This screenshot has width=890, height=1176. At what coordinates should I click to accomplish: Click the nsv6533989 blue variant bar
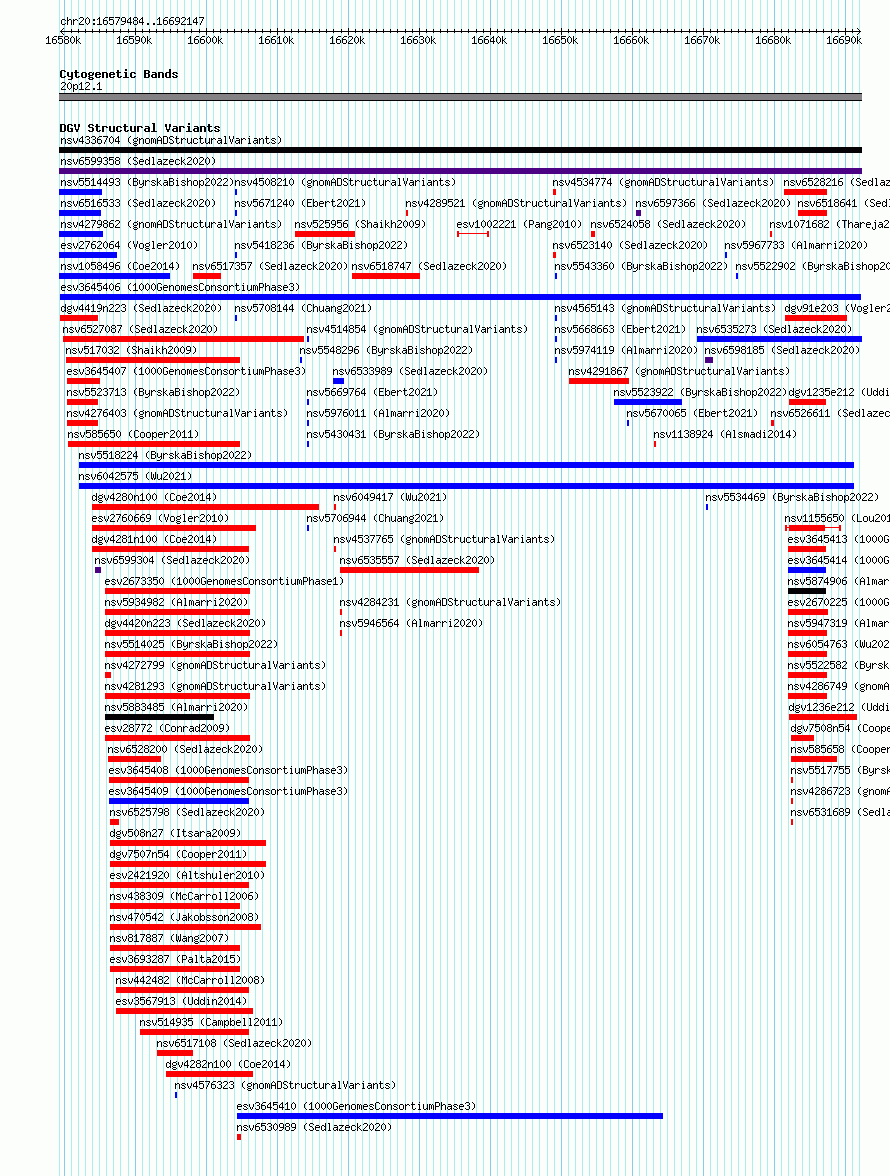pyautogui.click(x=338, y=381)
